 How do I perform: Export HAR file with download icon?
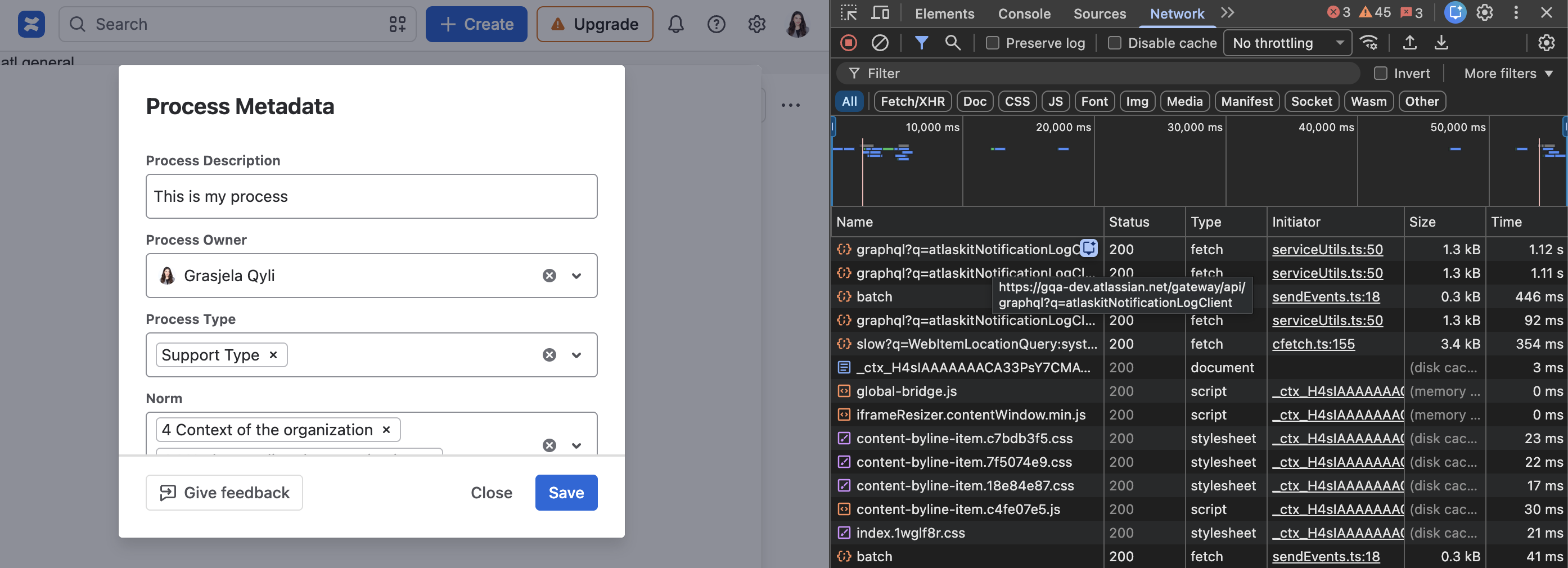pos(1441,43)
